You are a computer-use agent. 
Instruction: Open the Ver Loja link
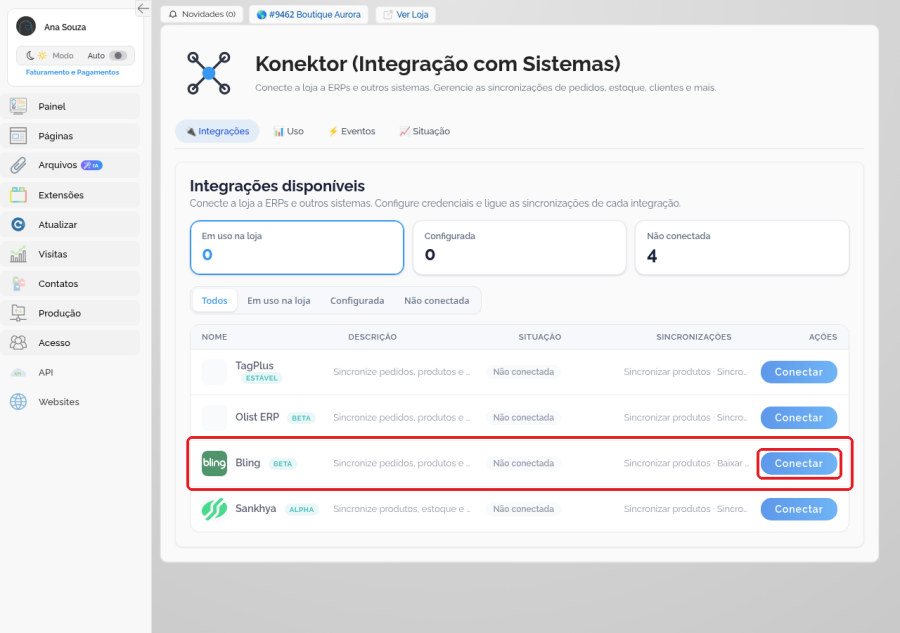(406, 14)
